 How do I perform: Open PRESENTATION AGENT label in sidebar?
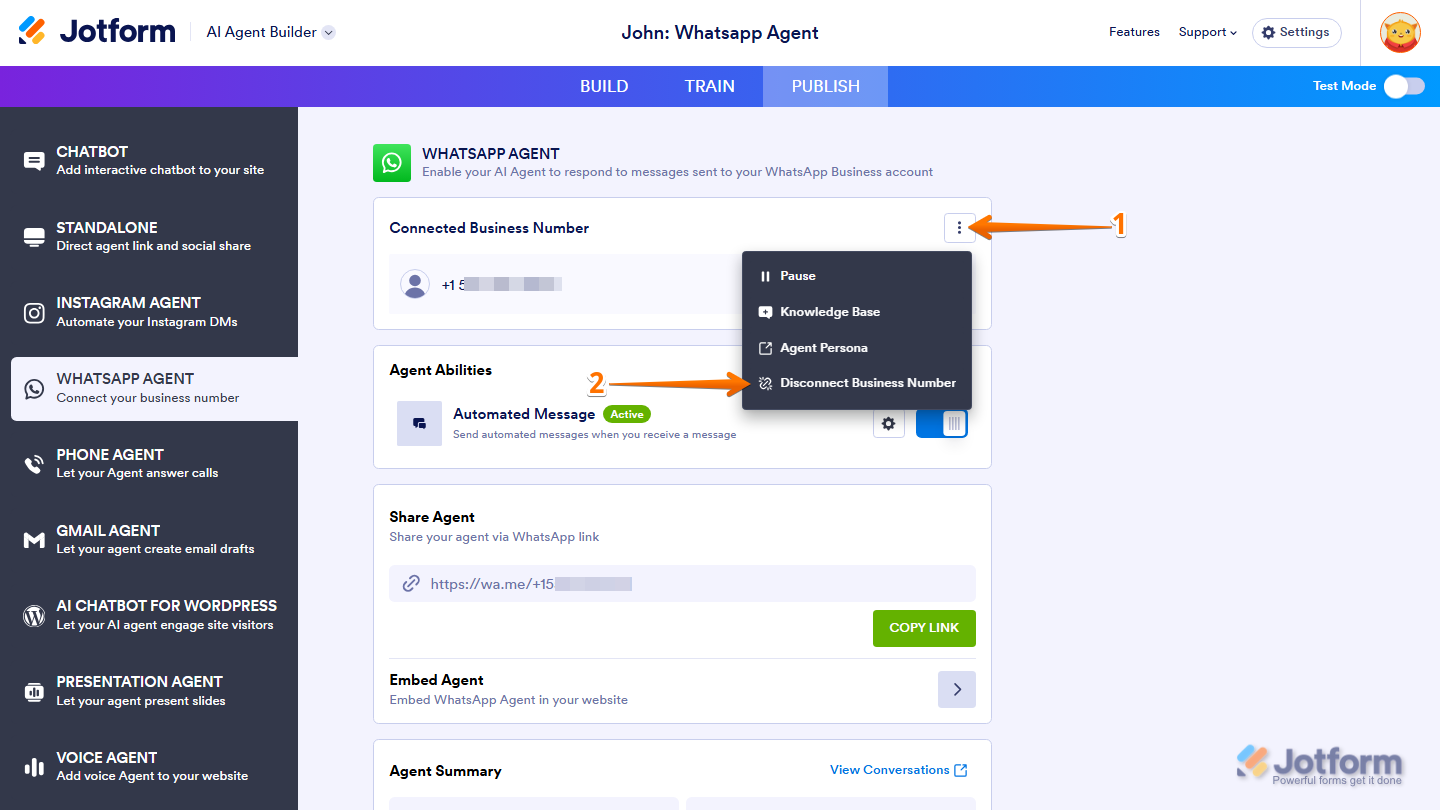tap(139, 682)
